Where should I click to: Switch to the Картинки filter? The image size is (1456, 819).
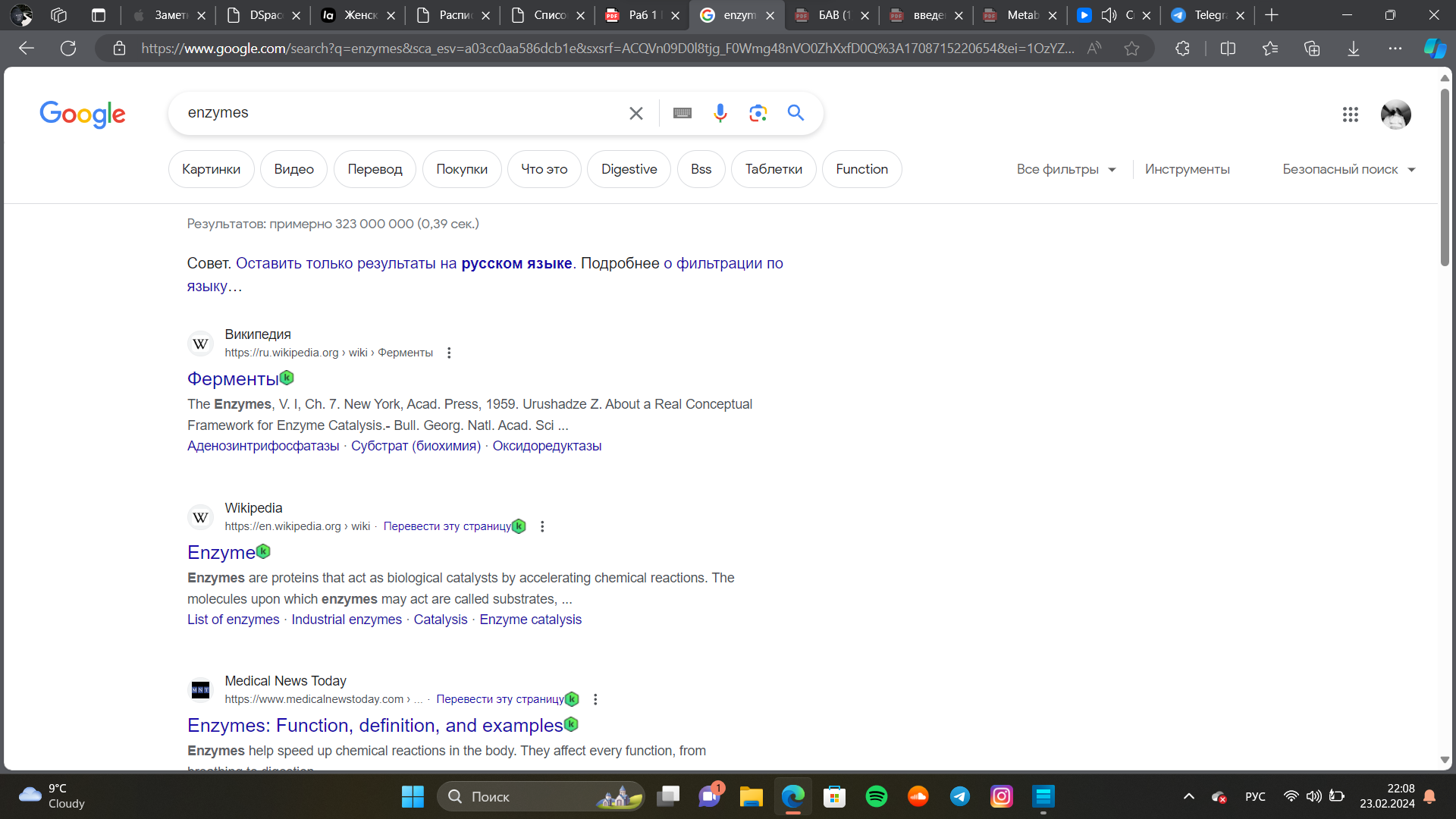[x=211, y=169]
